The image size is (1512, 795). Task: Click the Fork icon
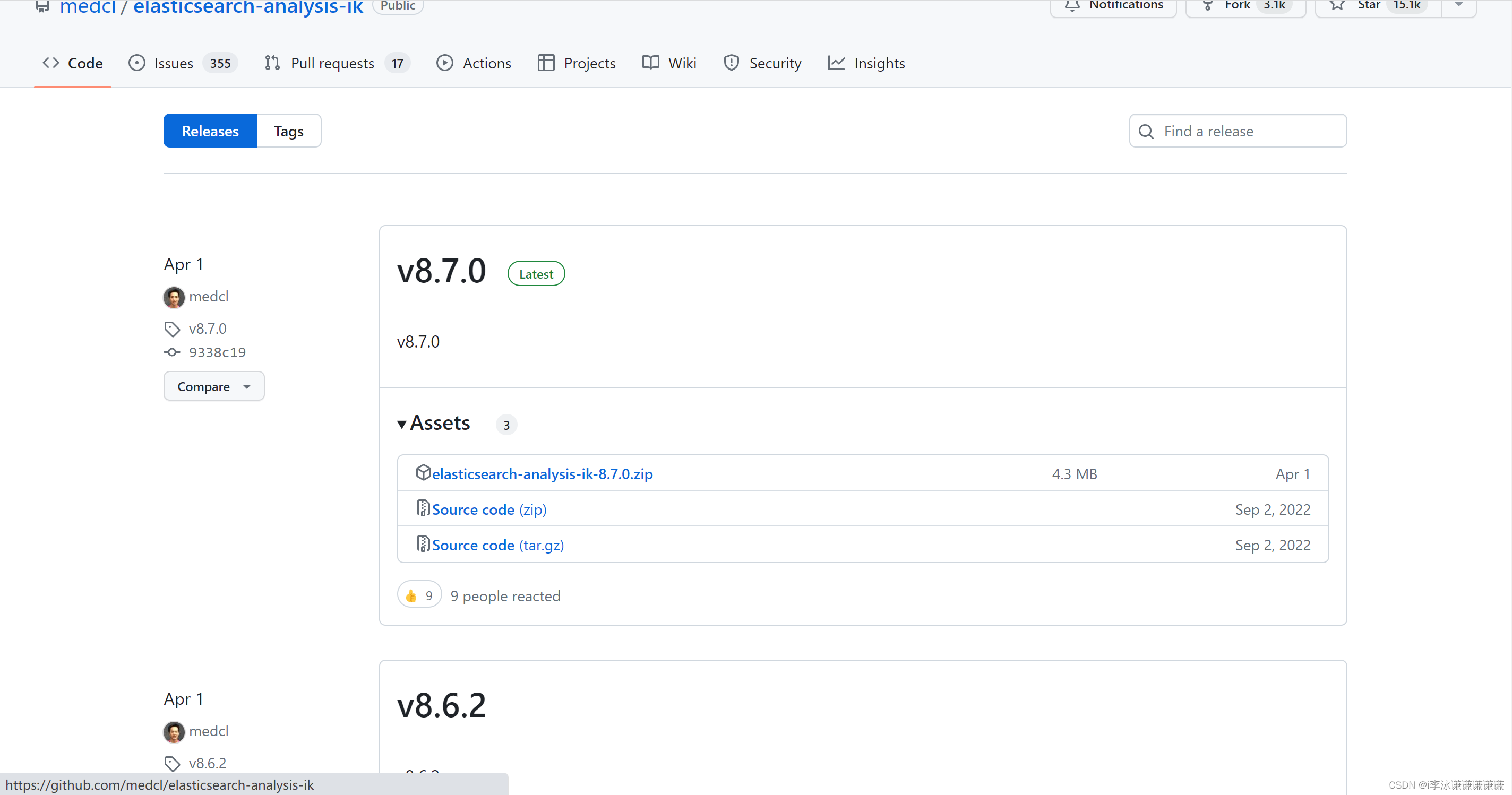tap(1208, 6)
